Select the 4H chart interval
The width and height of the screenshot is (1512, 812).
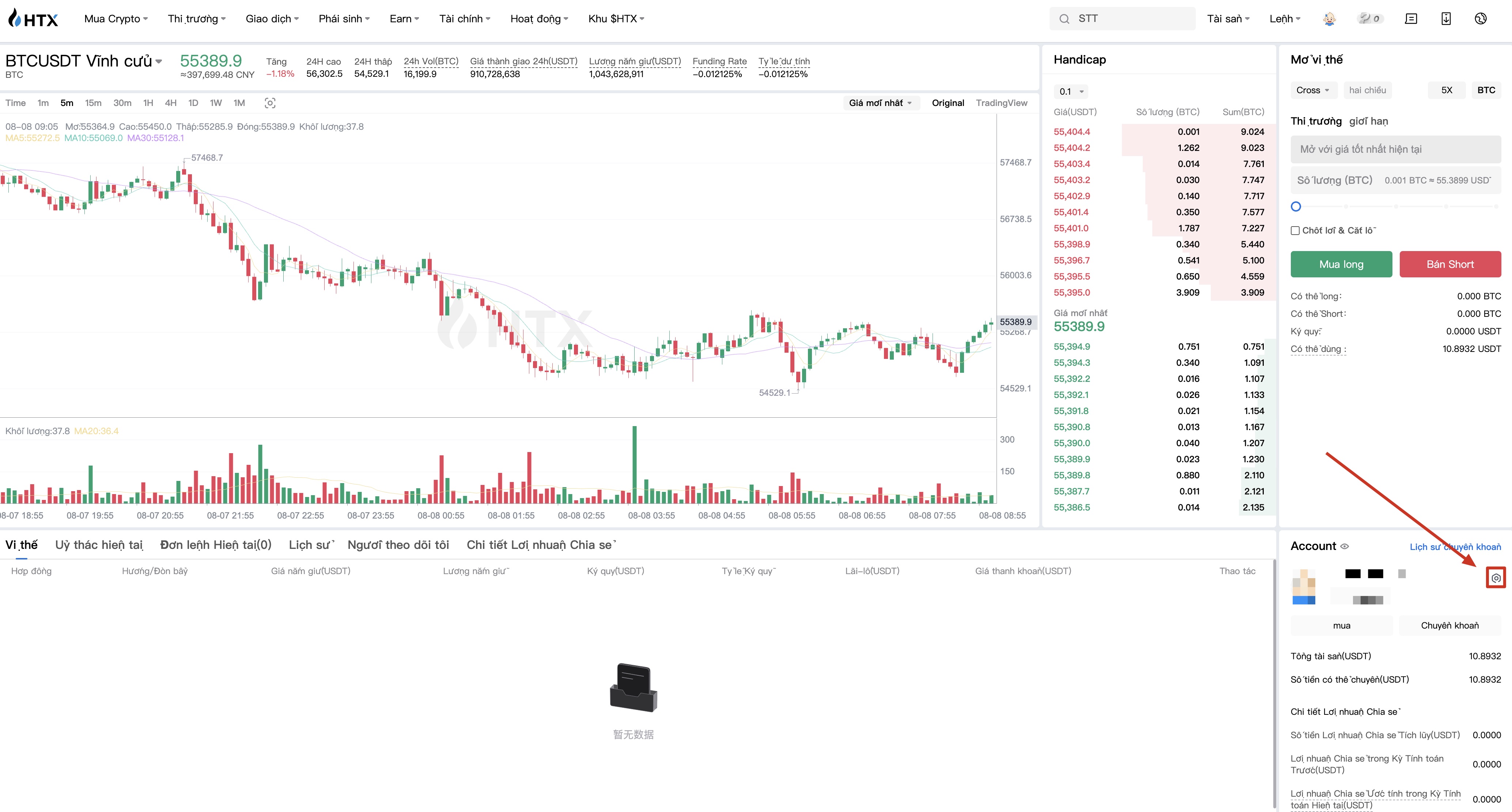point(170,103)
